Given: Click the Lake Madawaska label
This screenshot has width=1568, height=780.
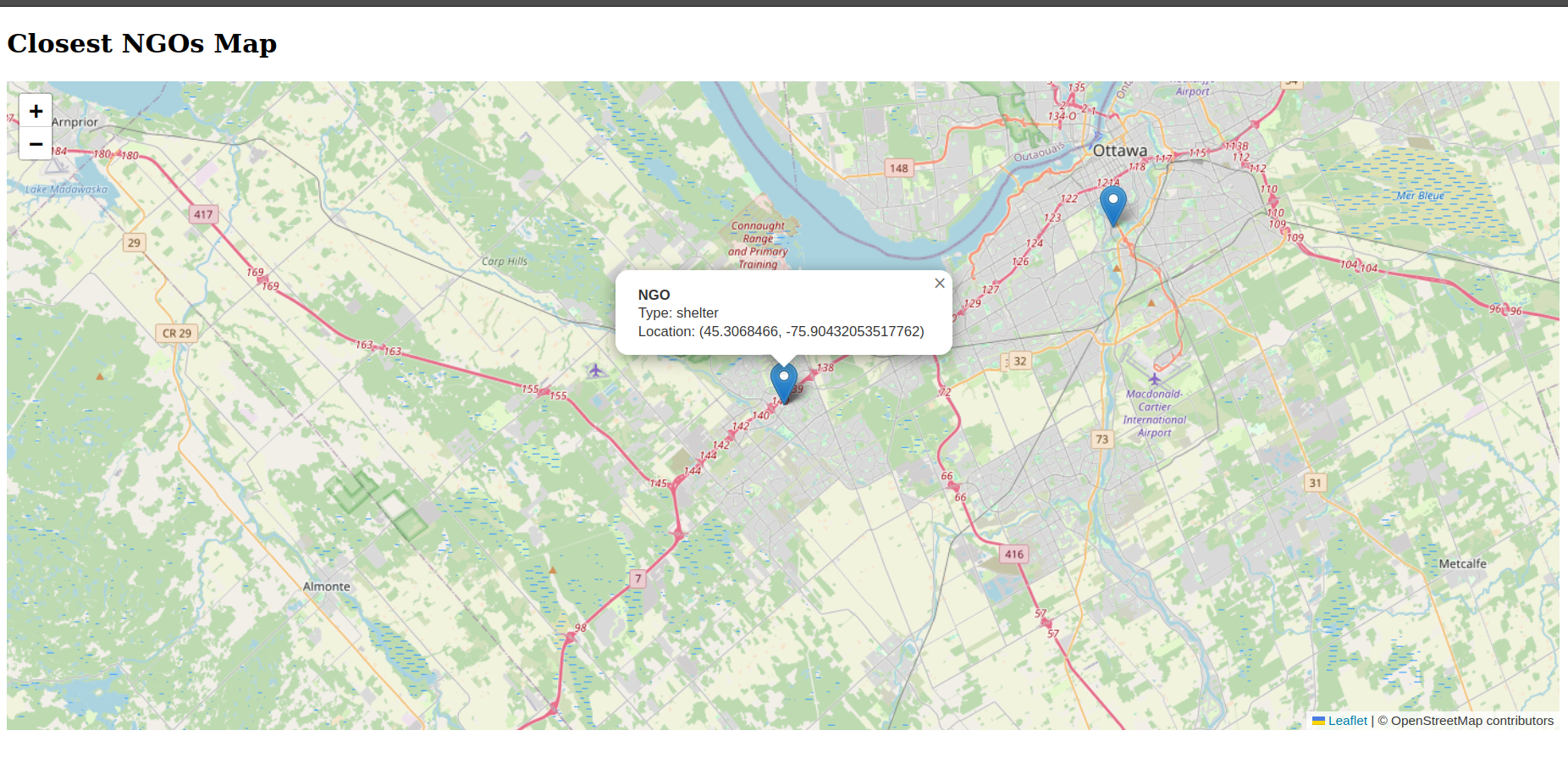Looking at the screenshot, I should click(x=66, y=190).
